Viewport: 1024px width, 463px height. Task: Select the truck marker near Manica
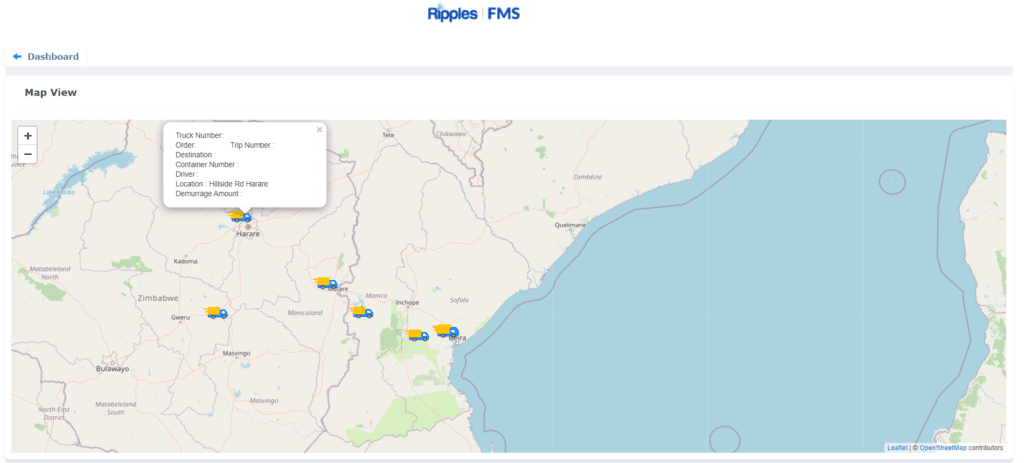click(362, 312)
